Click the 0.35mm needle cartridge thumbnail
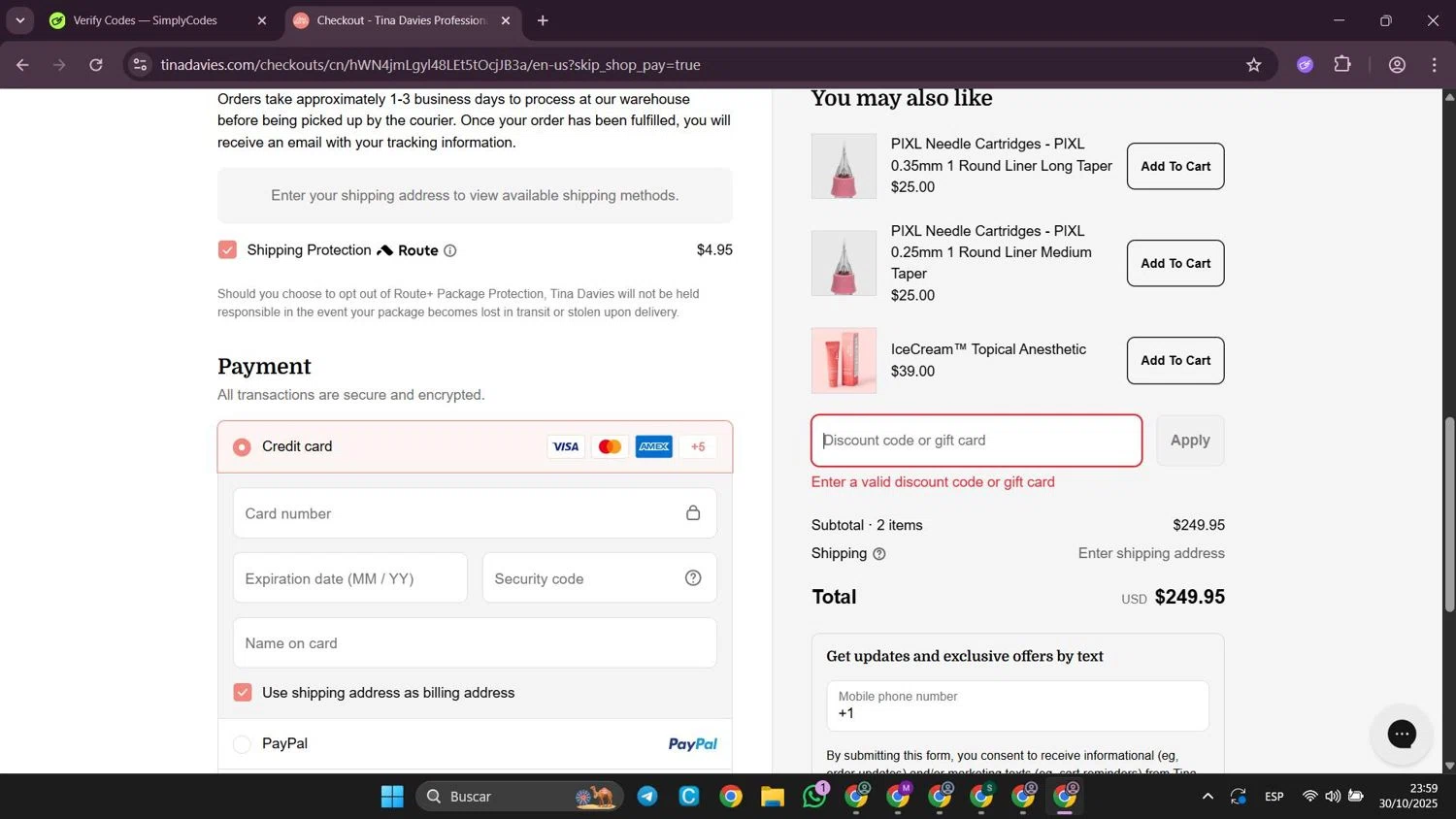Screen dimensions: 1456x819 [x=844, y=166]
